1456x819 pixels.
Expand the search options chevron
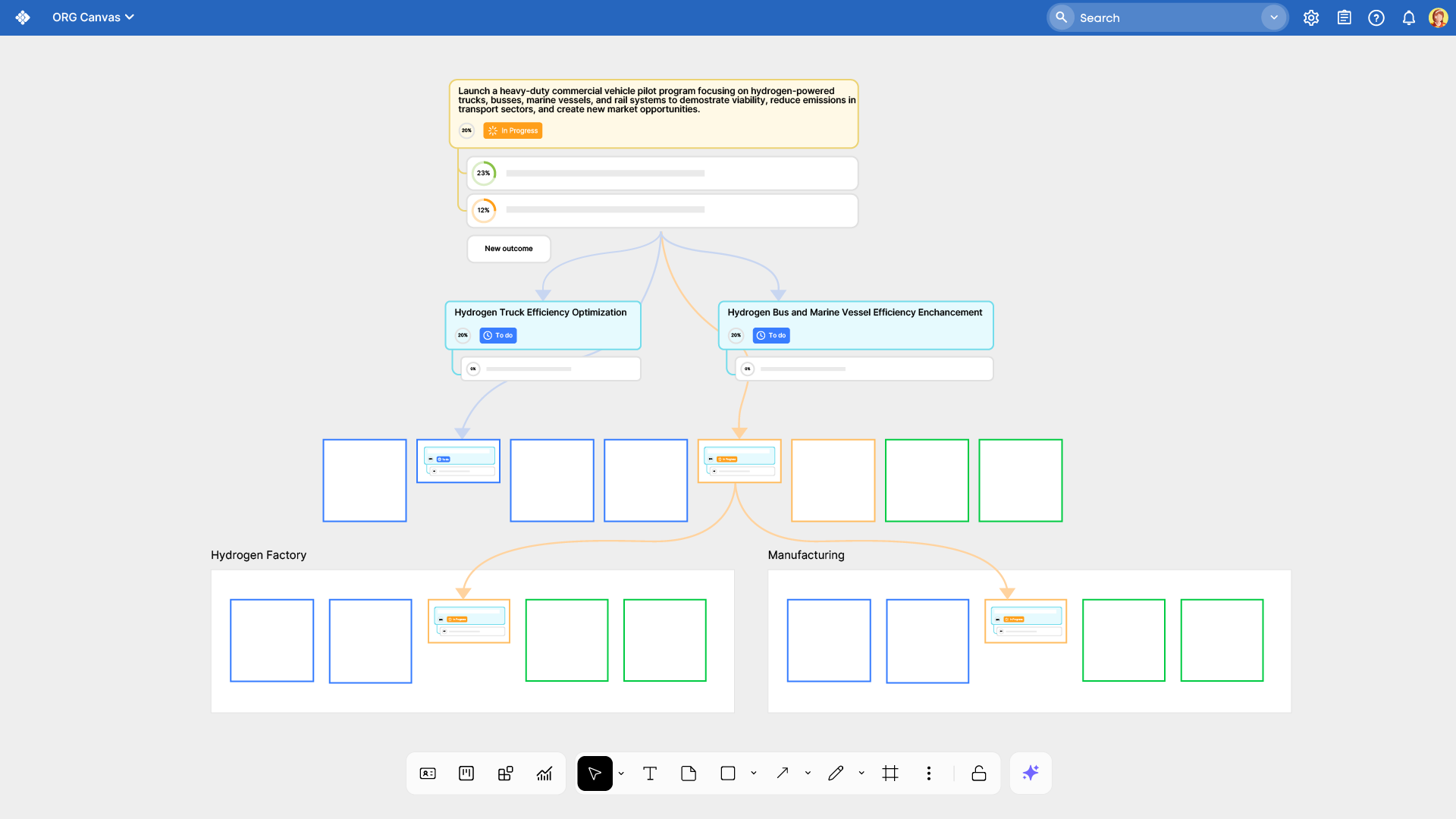1274,17
